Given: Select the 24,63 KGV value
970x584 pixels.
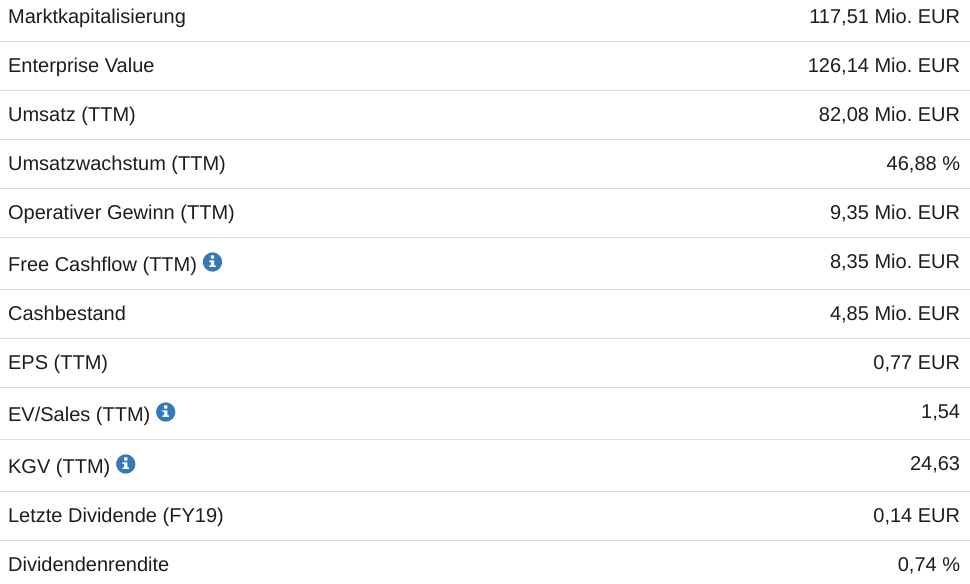Looking at the screenshot, I should 934,464.
